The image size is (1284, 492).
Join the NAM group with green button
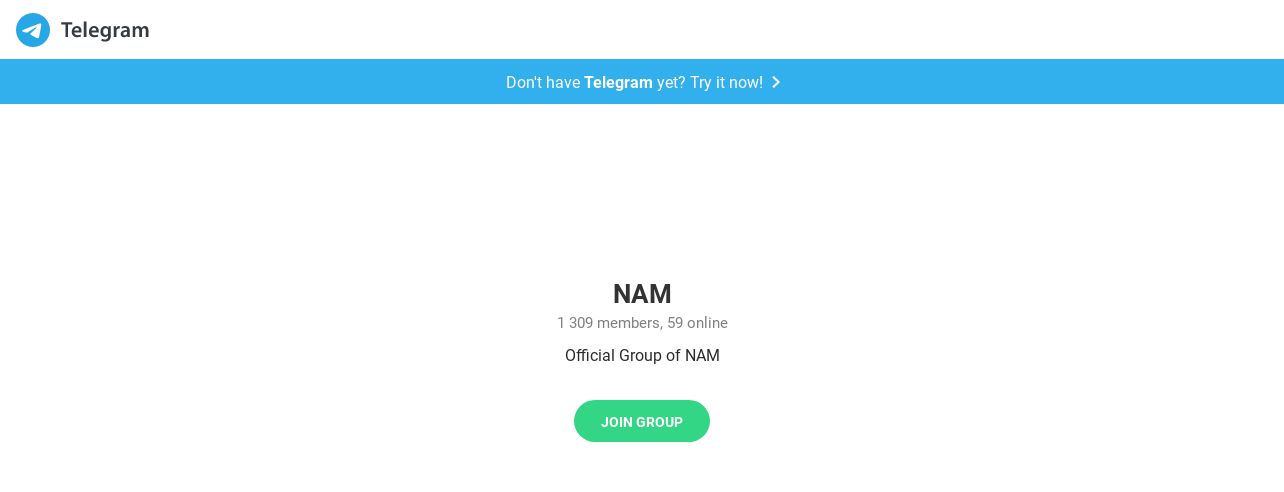pyautogui.click(x=642, y=421)
